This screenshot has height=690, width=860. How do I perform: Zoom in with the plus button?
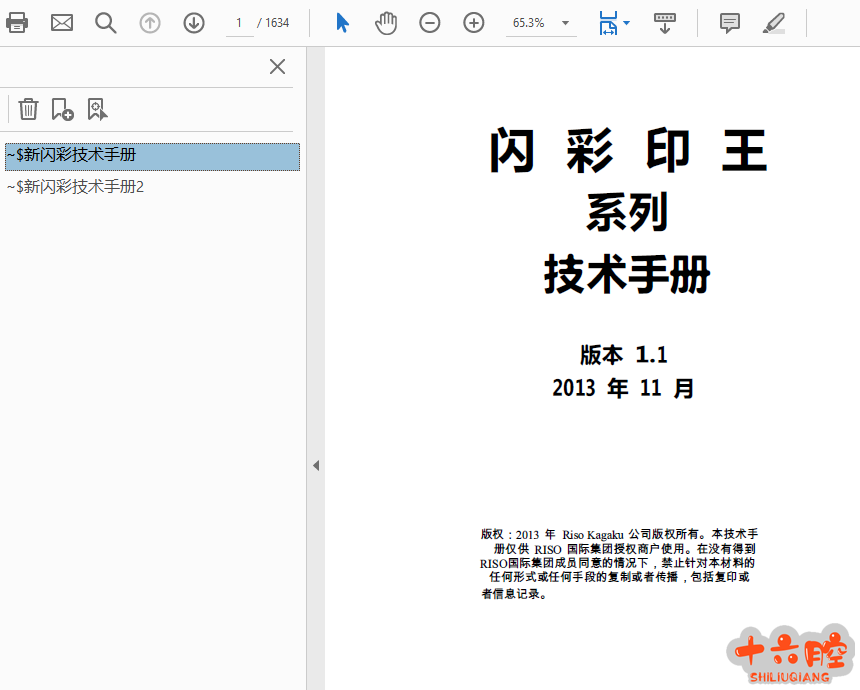(x=474, y=22)
